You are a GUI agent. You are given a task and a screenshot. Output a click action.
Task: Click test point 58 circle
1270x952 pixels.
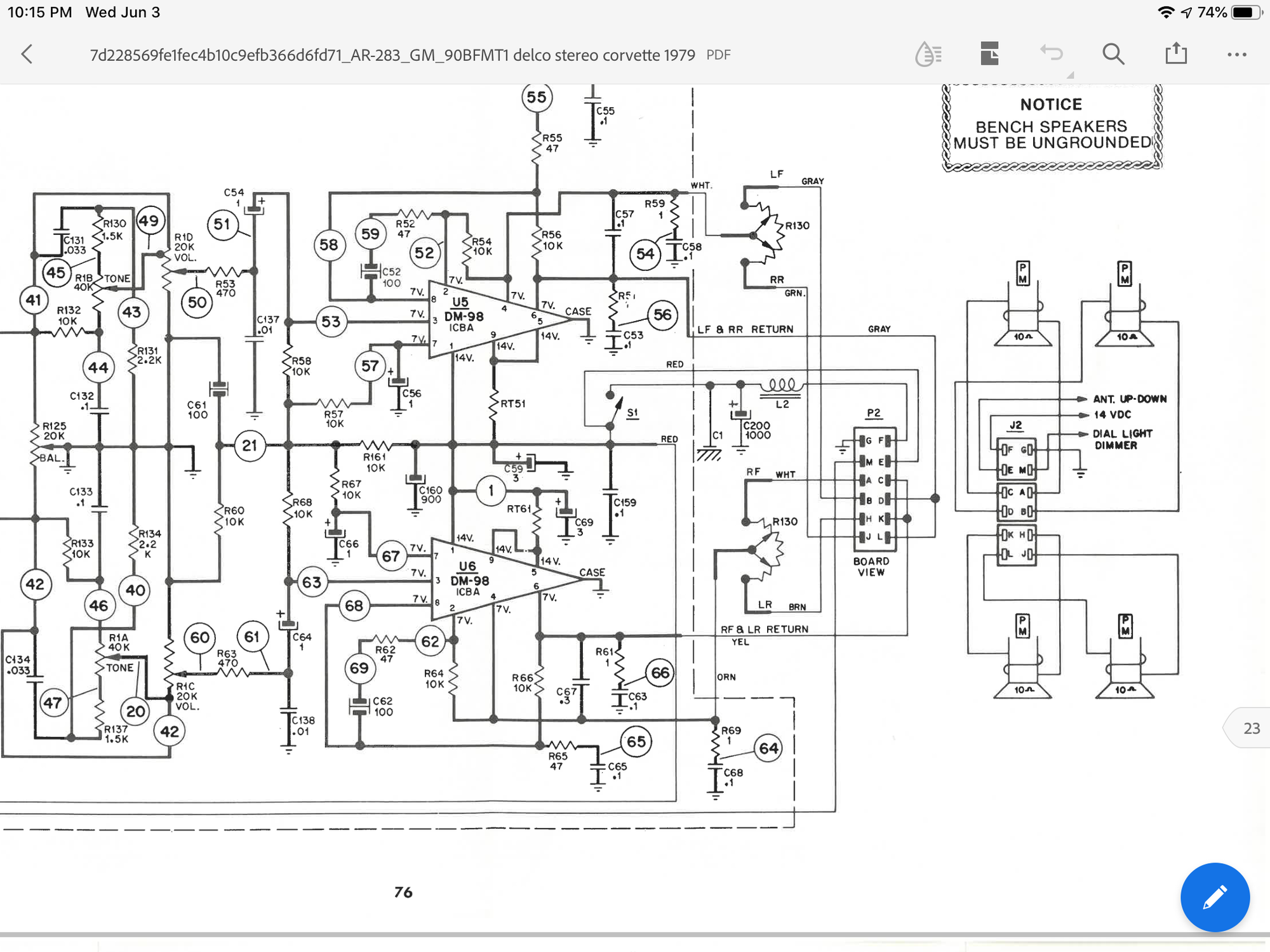pyautogui.click(x=329, y=244)
